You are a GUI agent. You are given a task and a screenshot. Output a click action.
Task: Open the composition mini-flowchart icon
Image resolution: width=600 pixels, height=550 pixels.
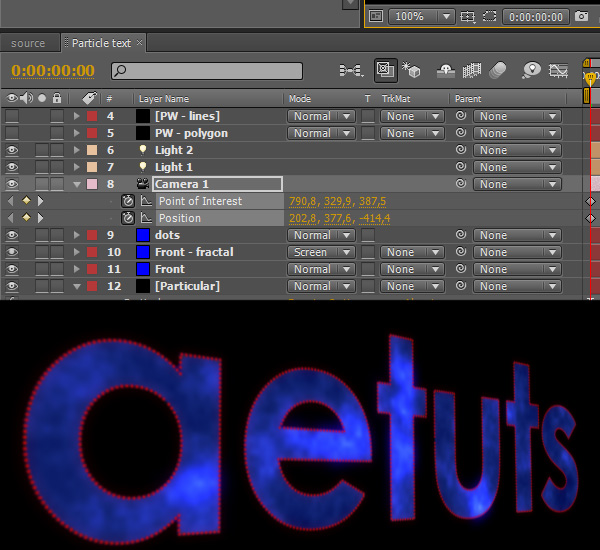pyautogui.click(x=351, y=71)
